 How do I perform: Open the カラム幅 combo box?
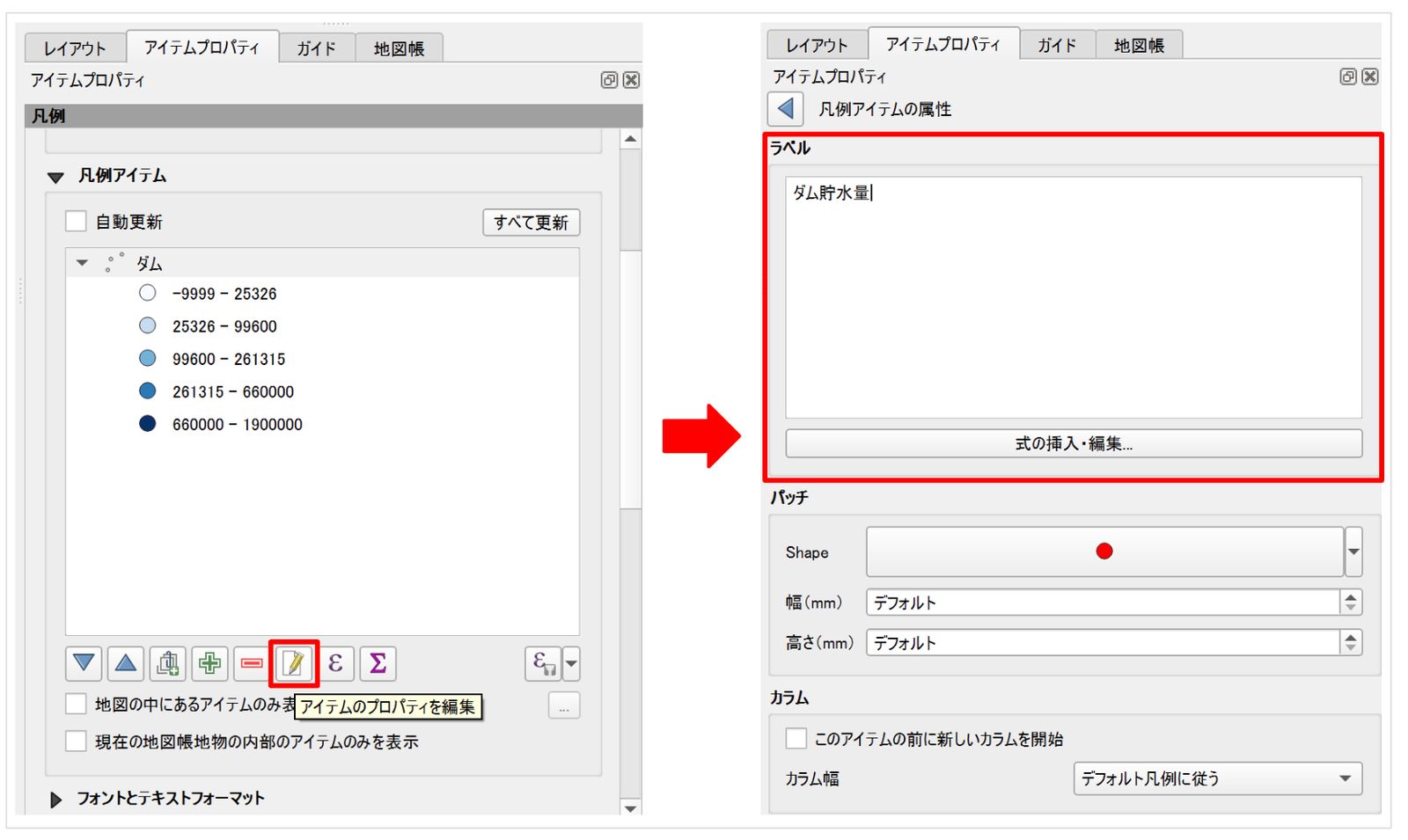point(1218,778)
